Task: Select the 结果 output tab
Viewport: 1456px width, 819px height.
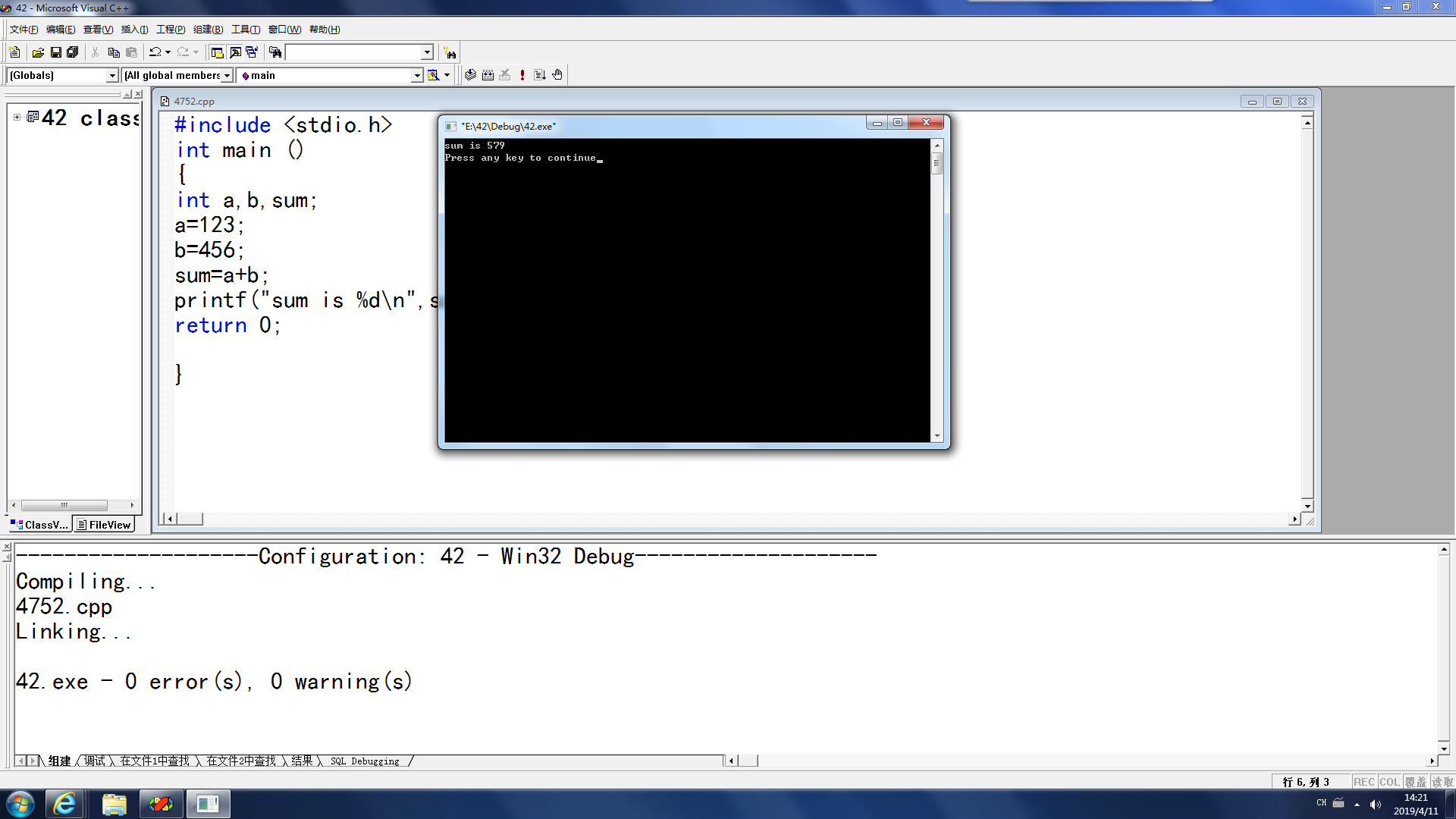Action: point(302,761)
